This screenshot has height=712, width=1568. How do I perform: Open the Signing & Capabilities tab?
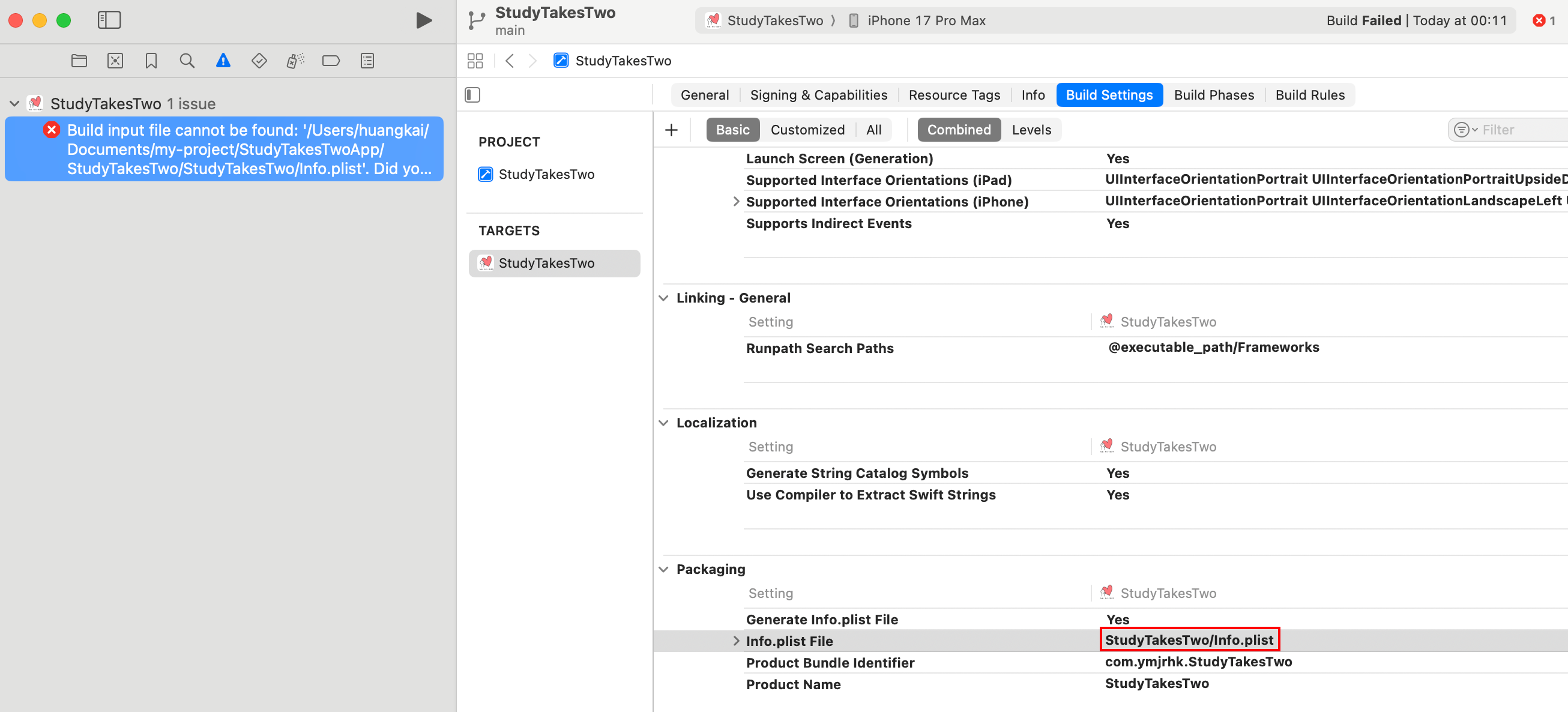(818, 95)
